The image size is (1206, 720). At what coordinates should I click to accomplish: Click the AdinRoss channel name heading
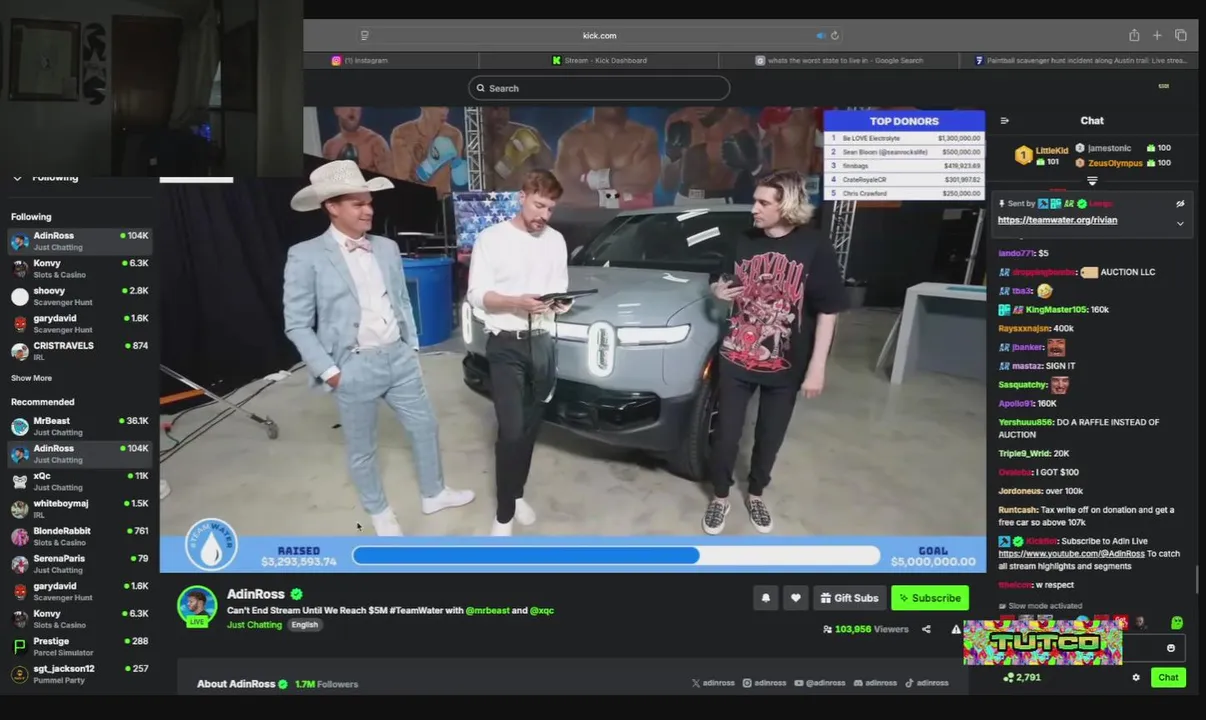point(256,594)
